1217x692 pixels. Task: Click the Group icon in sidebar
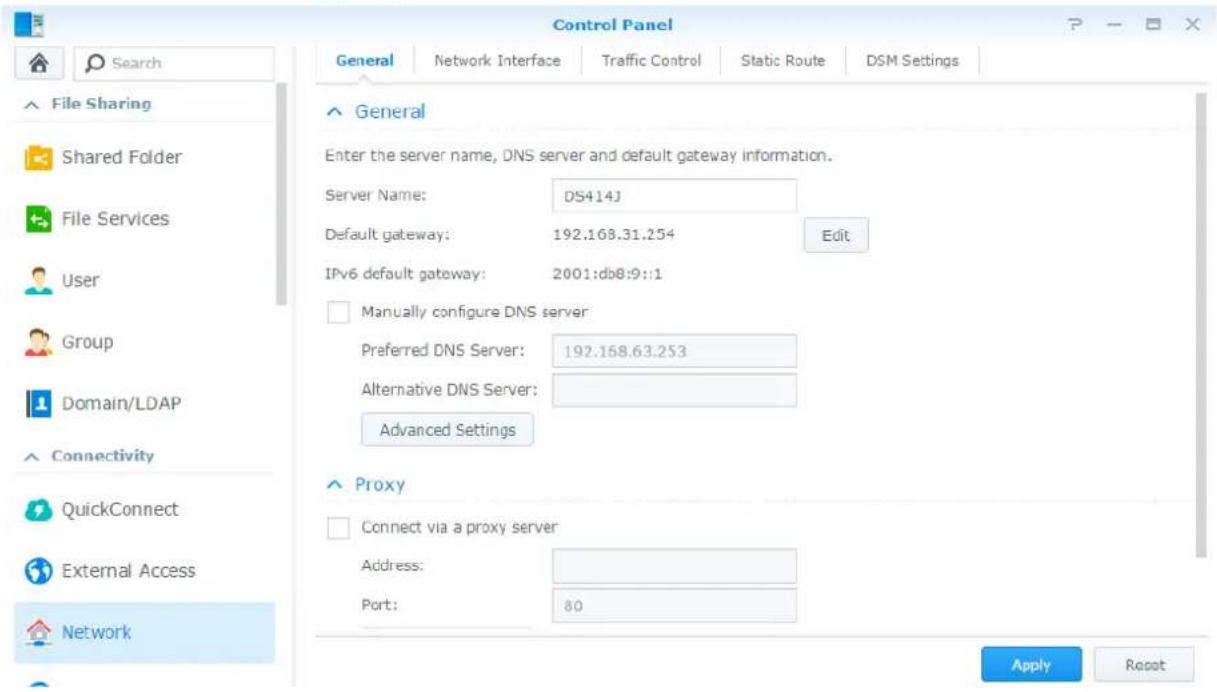click(39, 342)
